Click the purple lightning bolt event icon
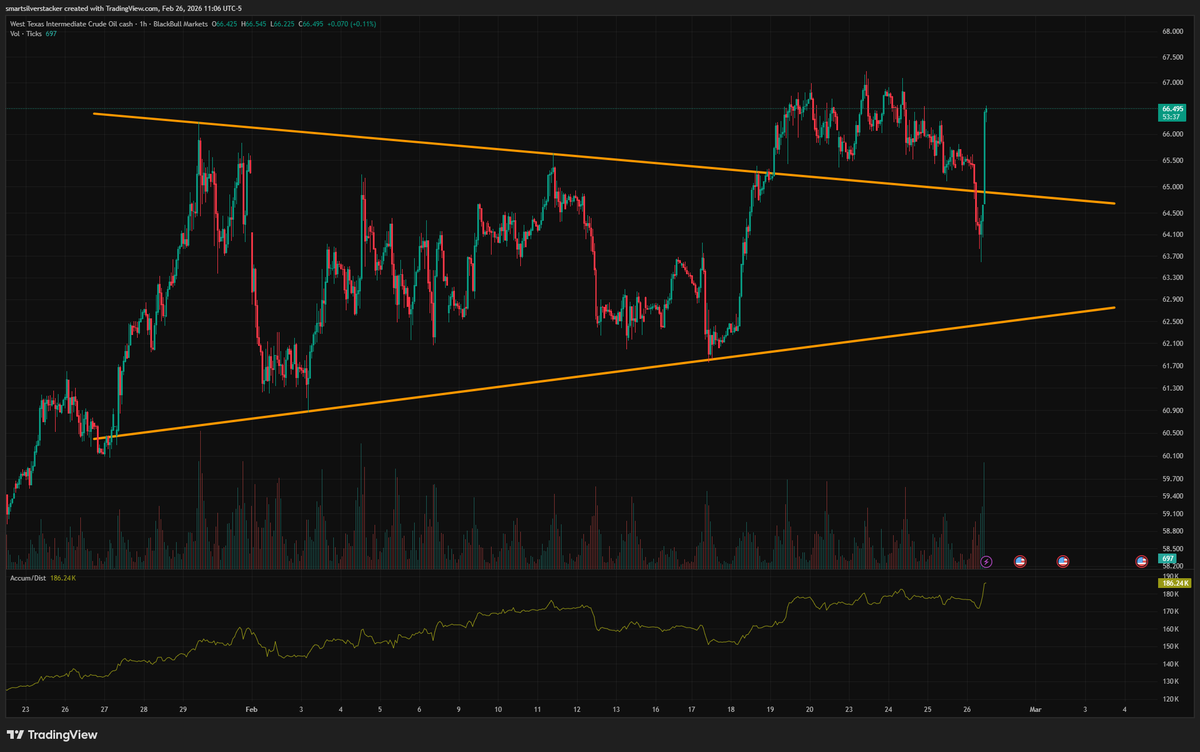This screenshot has height=752, width=1200. tap(986, 561)
